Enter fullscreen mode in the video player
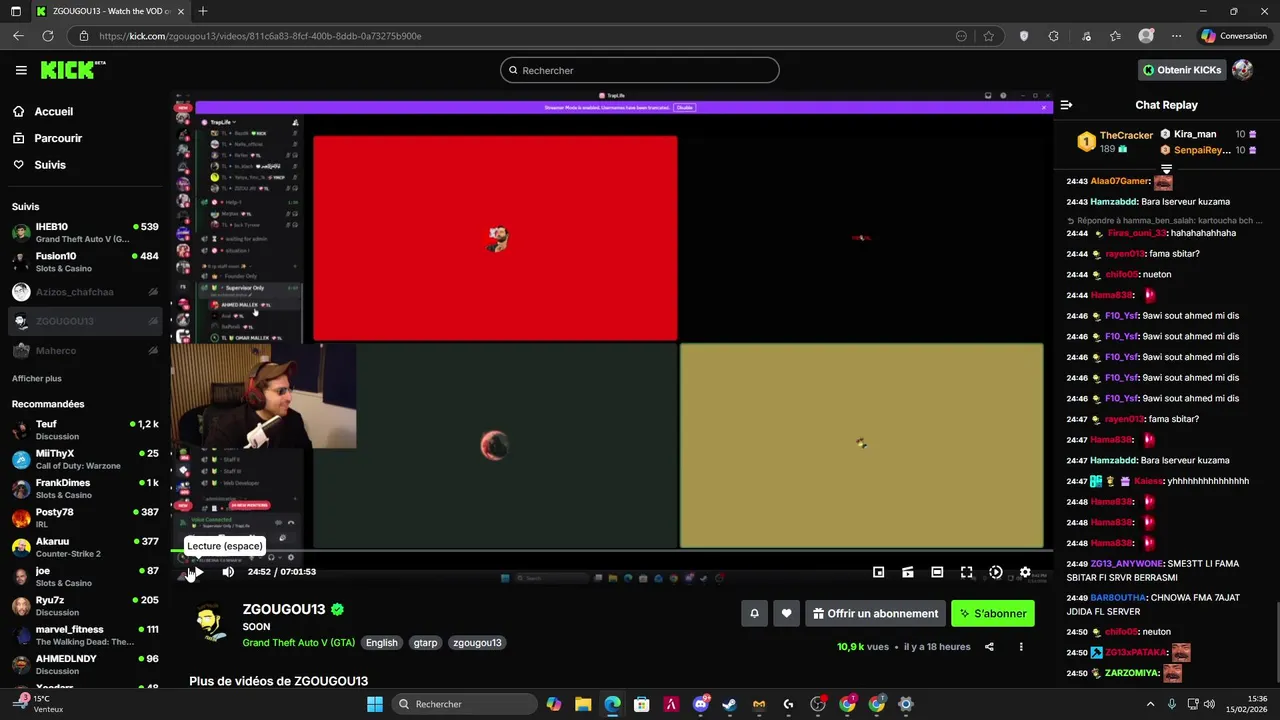 click(x=966, y=572)
